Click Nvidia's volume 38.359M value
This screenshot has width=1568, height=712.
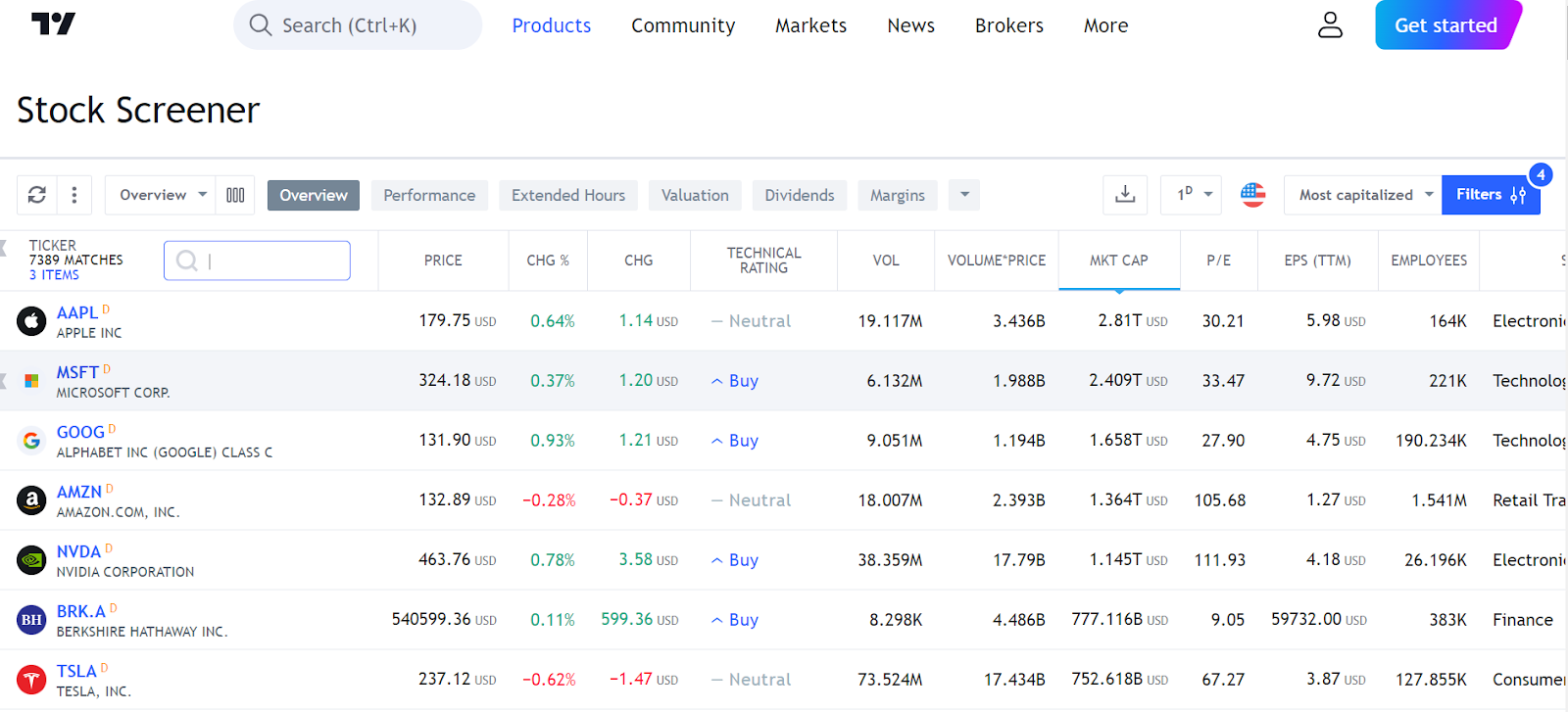pyautogui.click(x=890, y=560)
